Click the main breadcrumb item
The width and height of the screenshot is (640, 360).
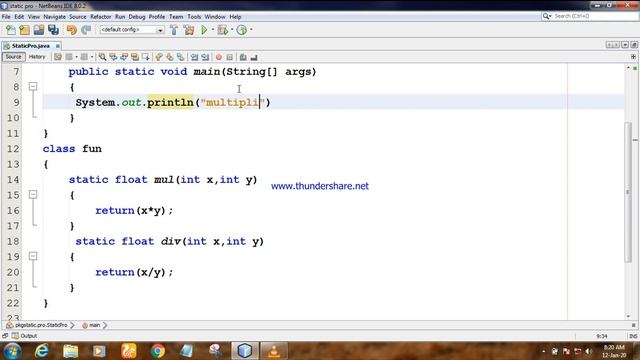91,325
